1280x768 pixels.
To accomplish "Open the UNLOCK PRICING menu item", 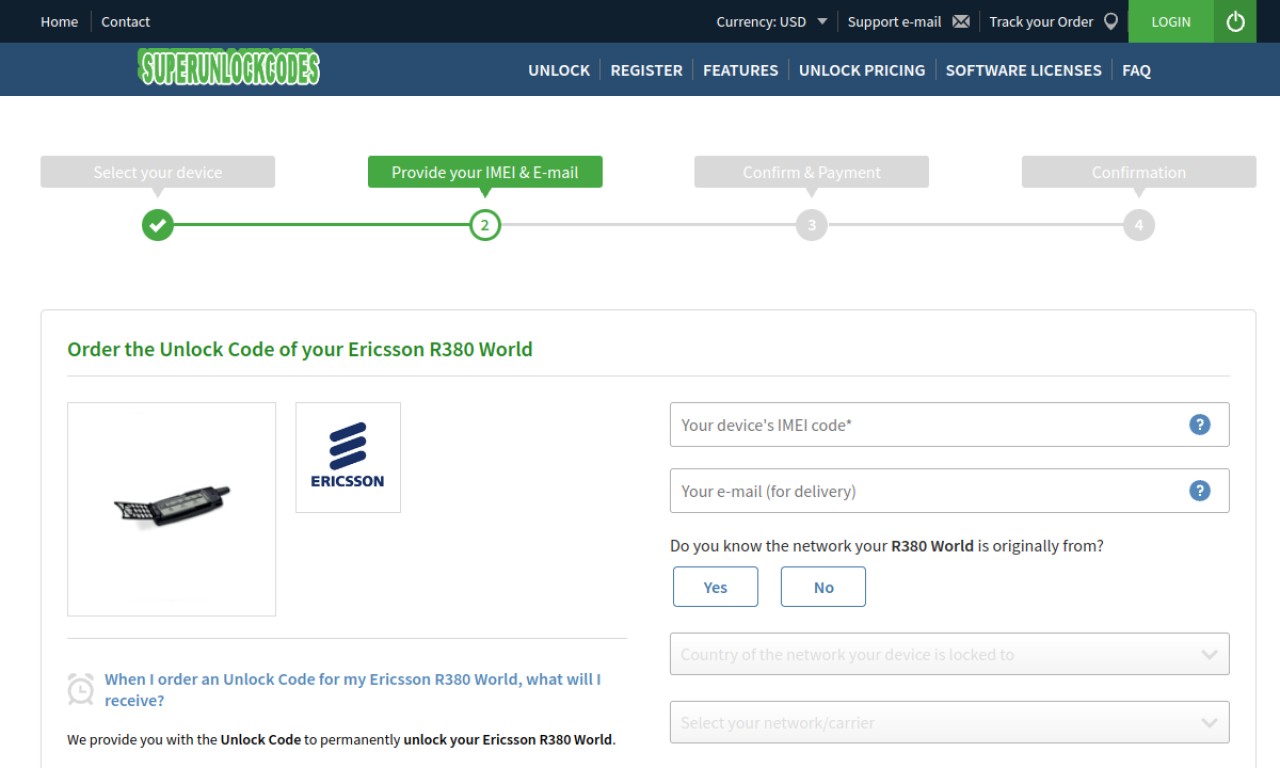I will pyautogui.click(x=862, y=70).
